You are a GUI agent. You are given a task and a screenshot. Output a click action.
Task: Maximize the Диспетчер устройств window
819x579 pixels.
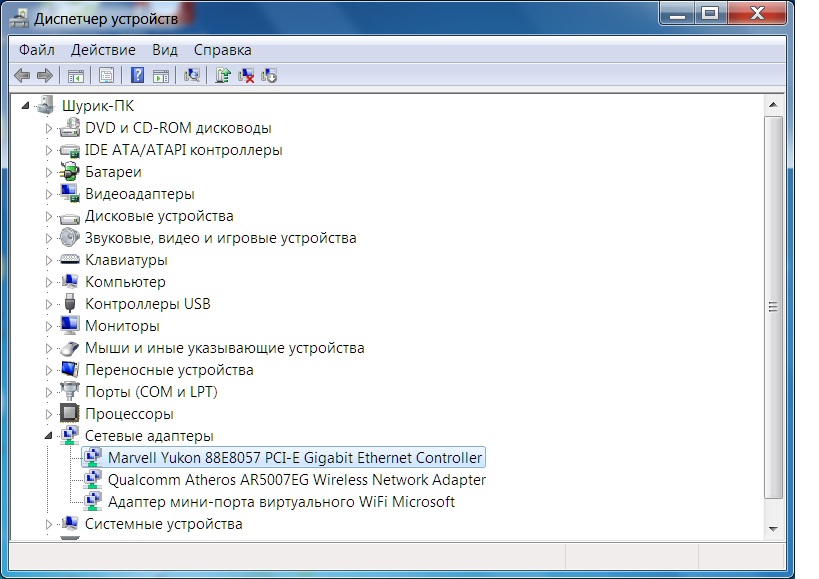(710, 13)
